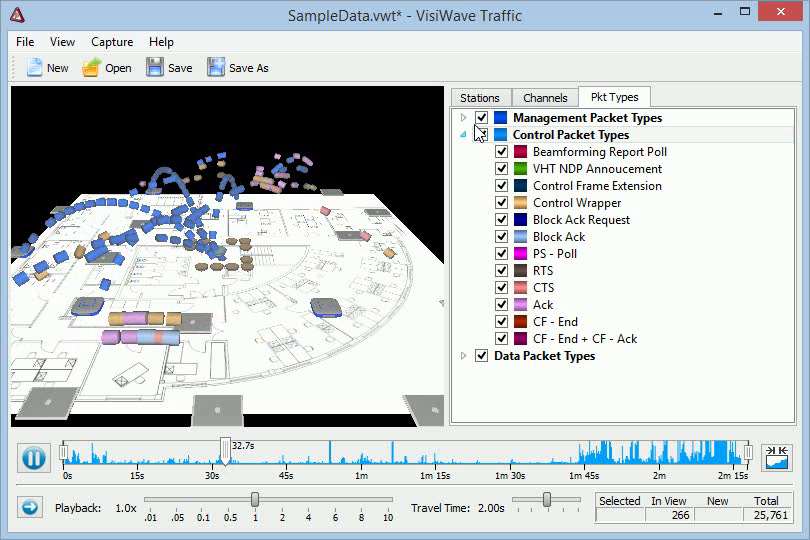Click Block Ack light blue swatch

(521, 237)
